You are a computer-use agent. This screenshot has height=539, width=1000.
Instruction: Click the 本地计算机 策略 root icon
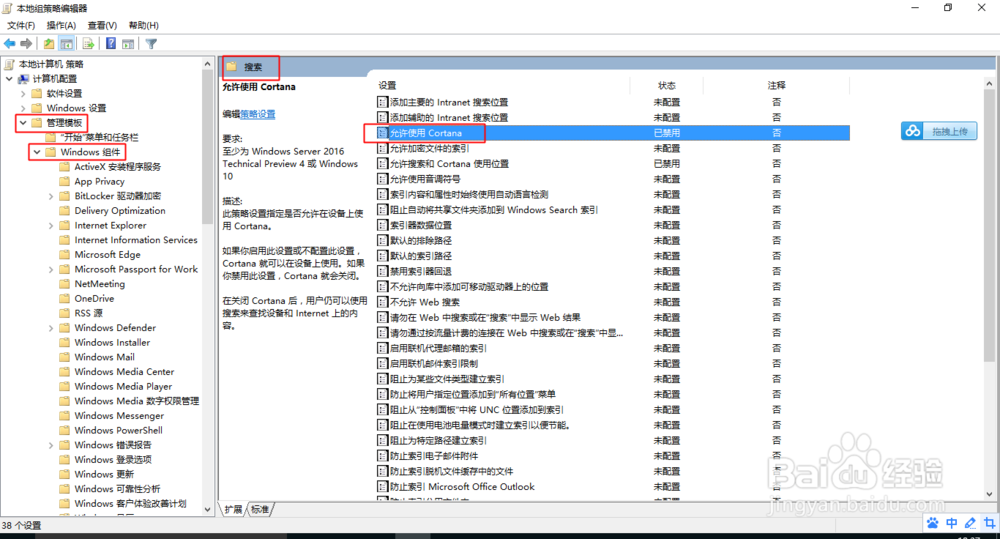pos(9,64)
